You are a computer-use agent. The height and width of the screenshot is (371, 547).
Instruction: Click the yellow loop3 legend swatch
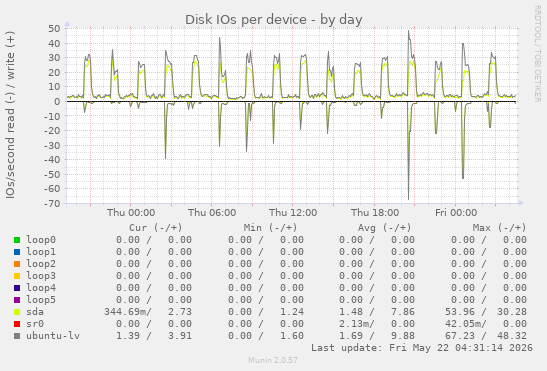coord(17,276)
